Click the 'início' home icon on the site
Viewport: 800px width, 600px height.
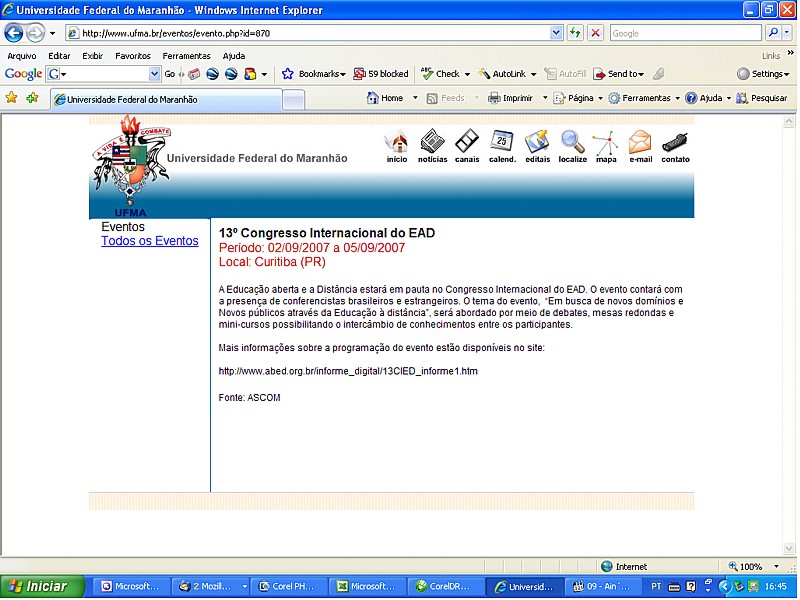pos(397,143)
